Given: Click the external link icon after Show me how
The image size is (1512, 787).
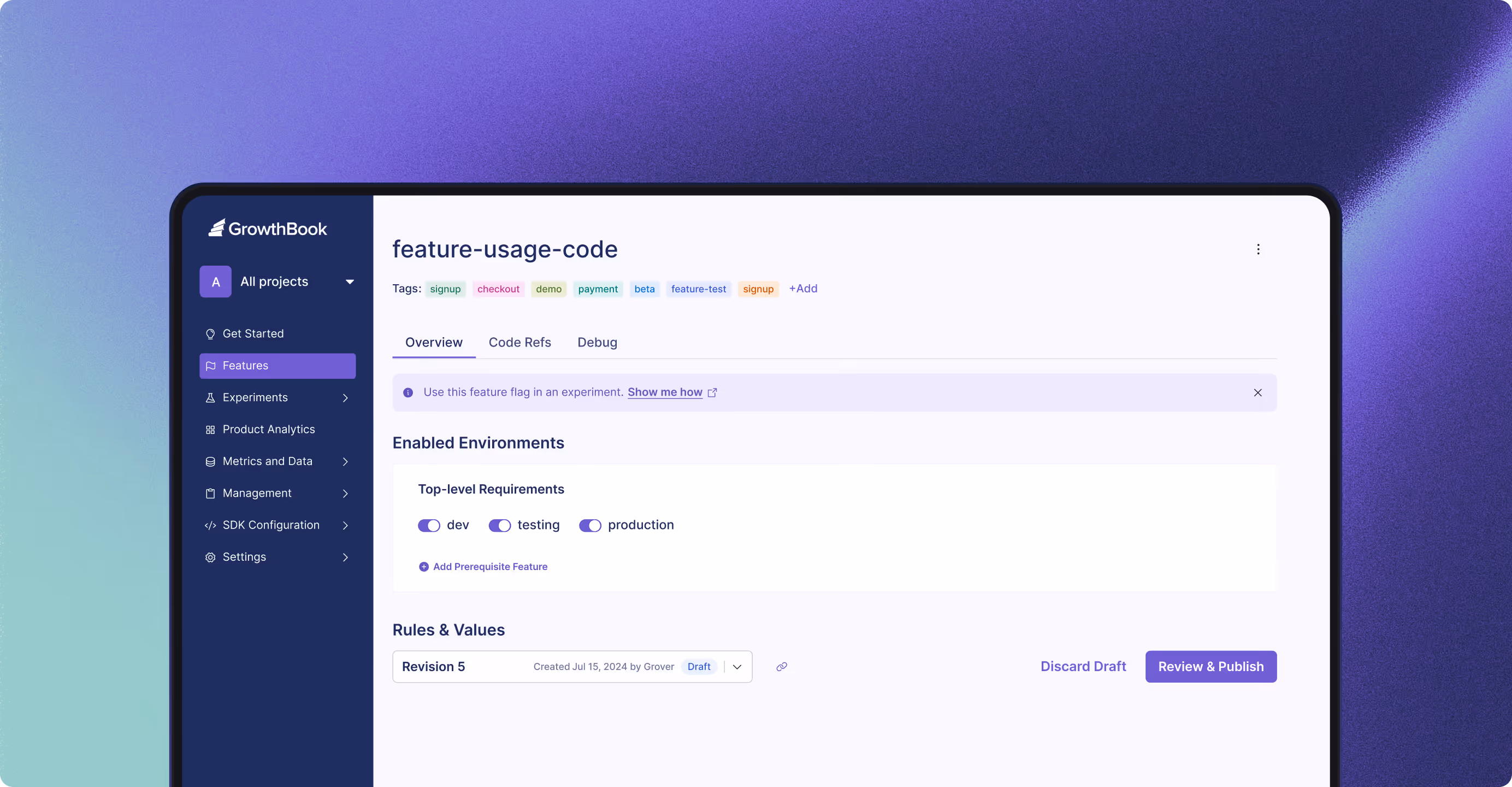Looking at the screenshot, I should pos(712,393).
